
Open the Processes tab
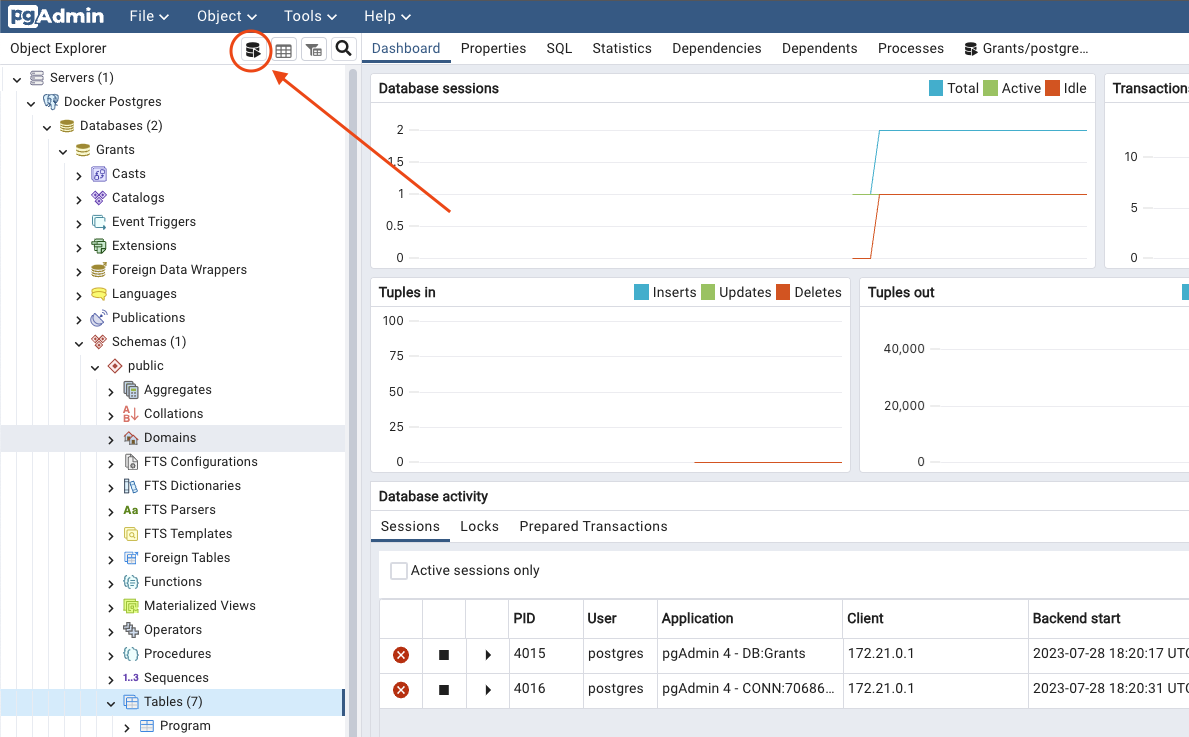(x=911, y=49)
